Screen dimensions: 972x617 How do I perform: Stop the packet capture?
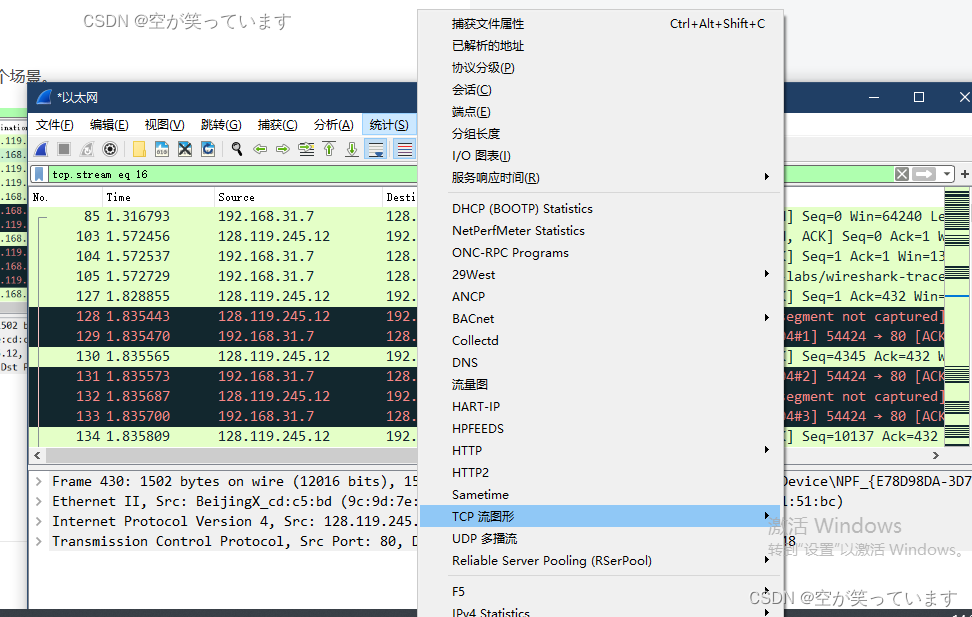[x=64, y=148]
